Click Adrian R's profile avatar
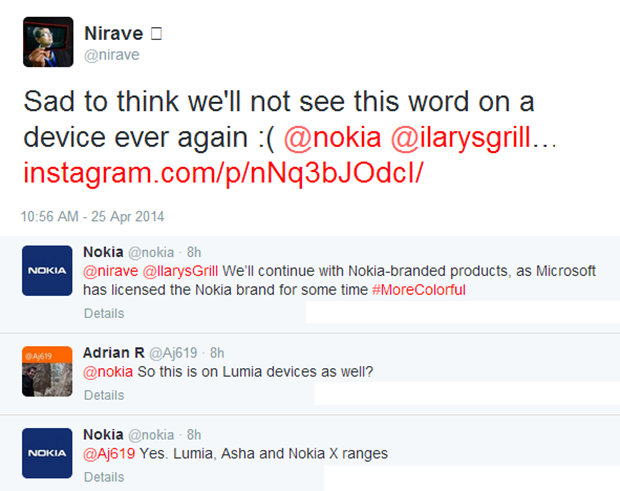Image resolution: width=620 pixels, height=491 pixels. [47, 371]
